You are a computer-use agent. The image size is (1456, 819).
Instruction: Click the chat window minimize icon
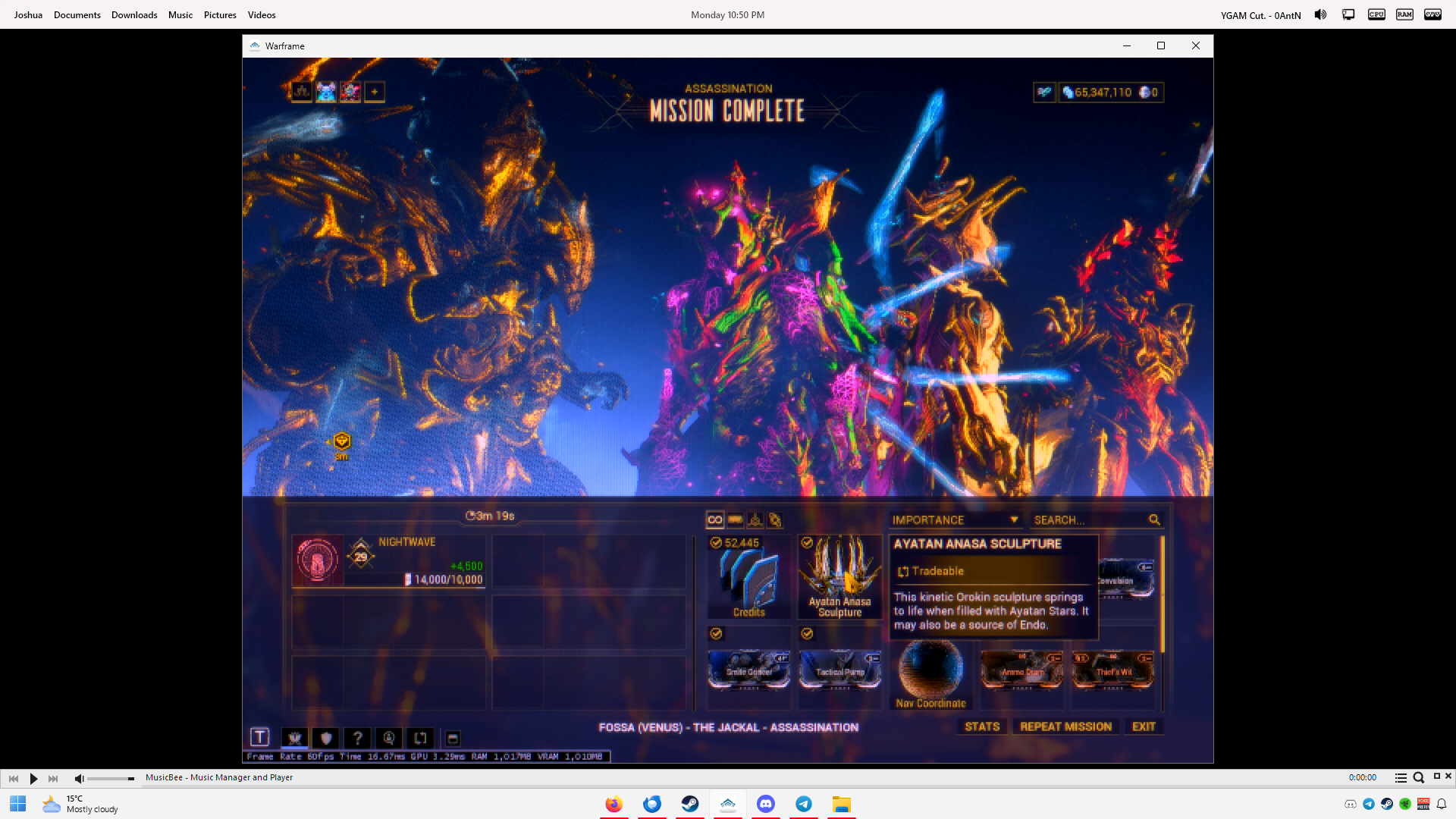point(453,739)
